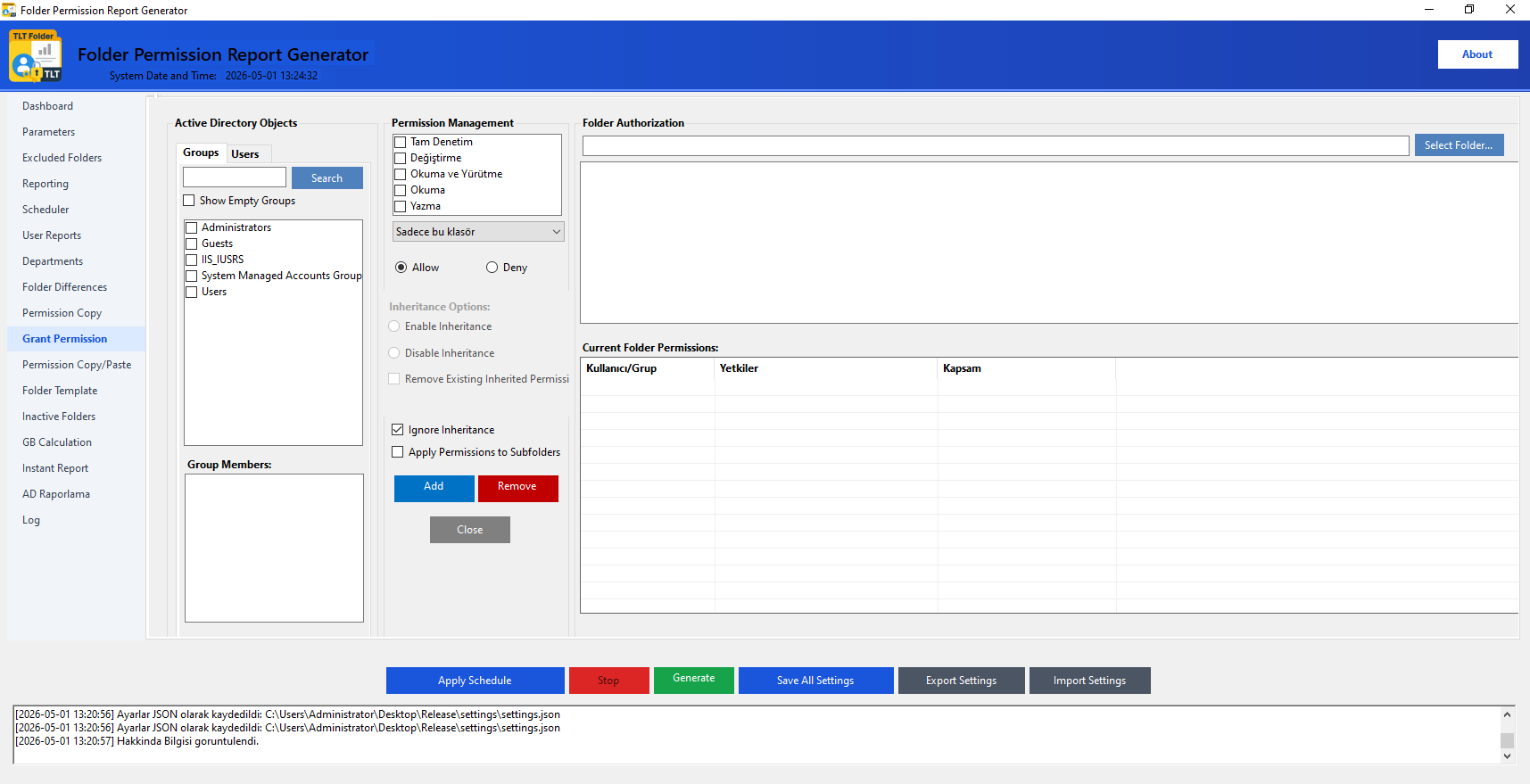Click Export Settings button

pos(961,681)
